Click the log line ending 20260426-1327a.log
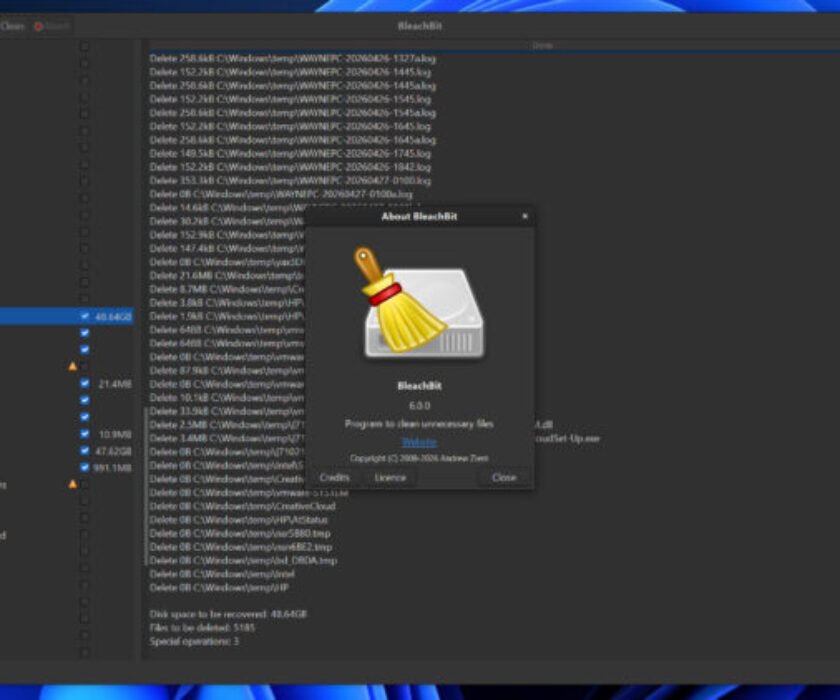The image size is (840, 700). [x=292, y=58]
